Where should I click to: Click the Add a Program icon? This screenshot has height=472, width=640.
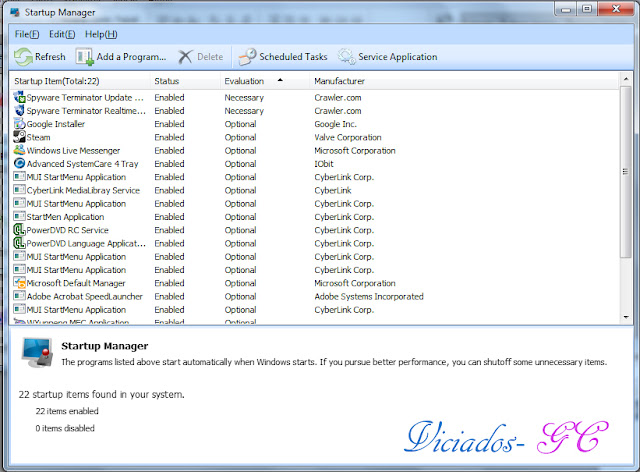[x=84, y=57]
